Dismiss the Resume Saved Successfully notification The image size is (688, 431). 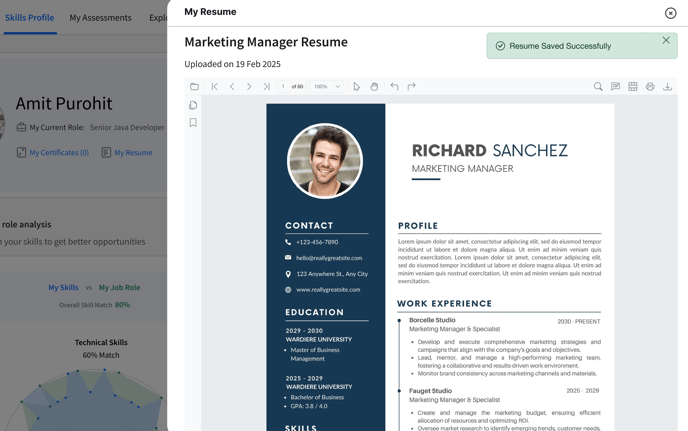pyautogui.click(x=666, y=40)
